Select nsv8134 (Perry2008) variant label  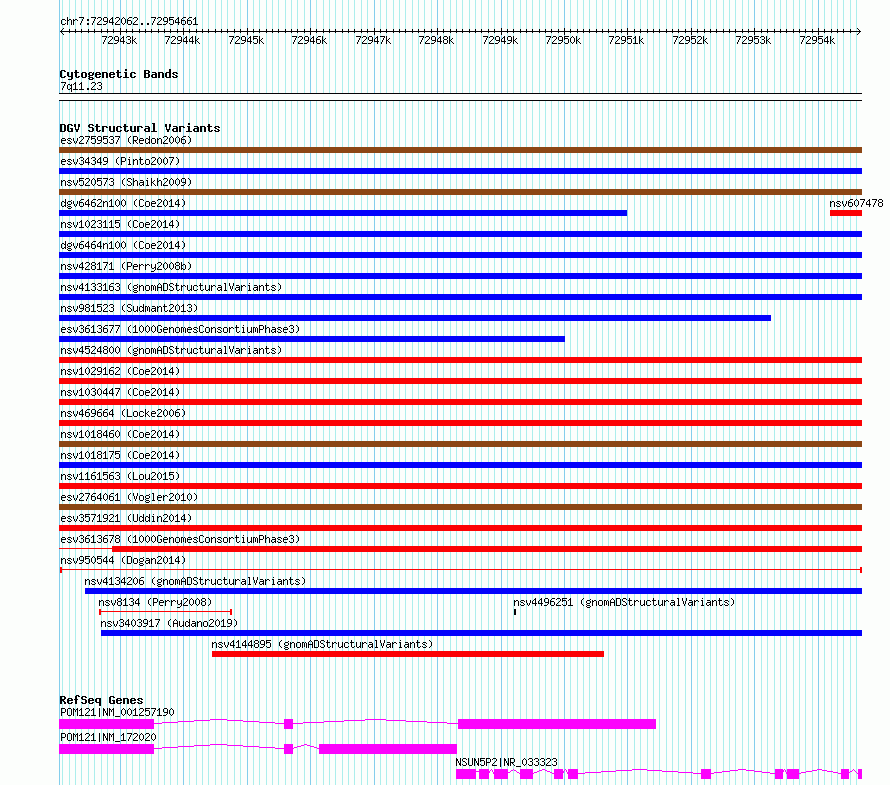[155, 602]
